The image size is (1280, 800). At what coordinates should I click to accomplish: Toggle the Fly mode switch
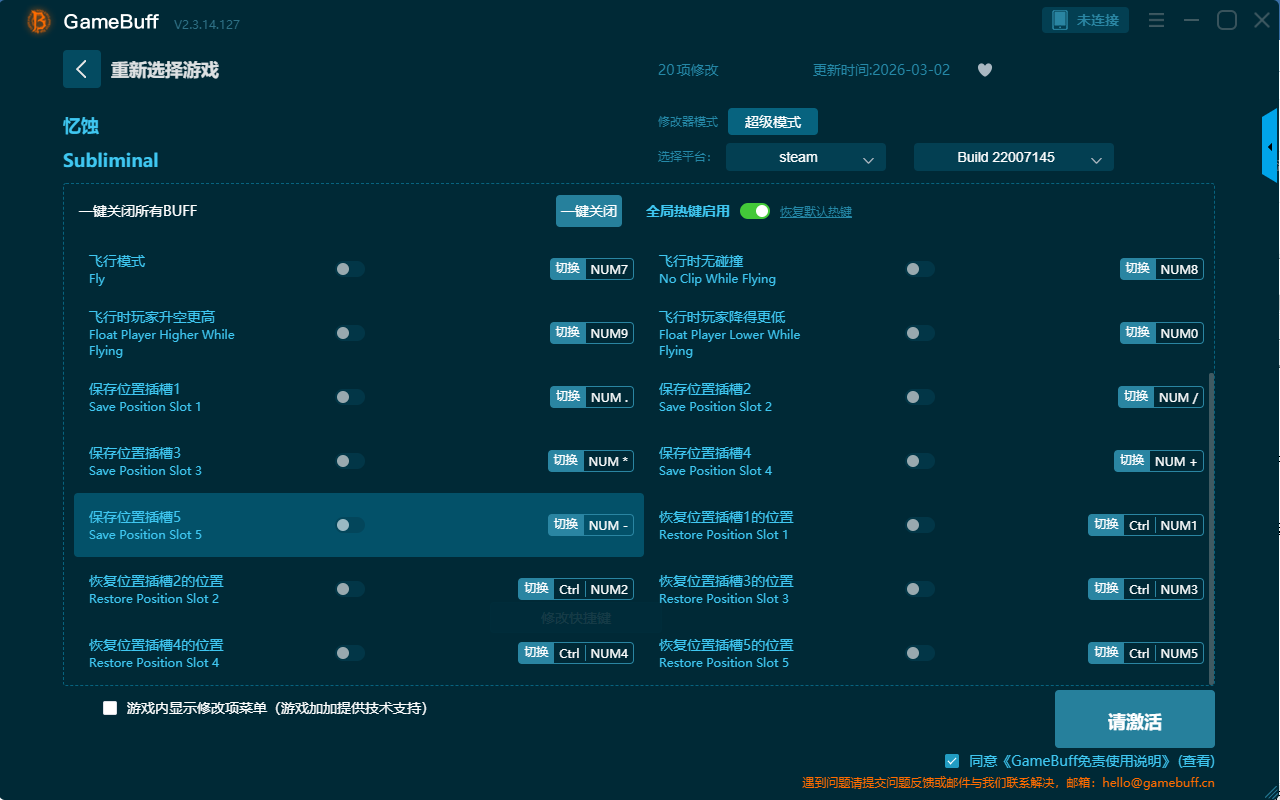(x=349, y=269)
